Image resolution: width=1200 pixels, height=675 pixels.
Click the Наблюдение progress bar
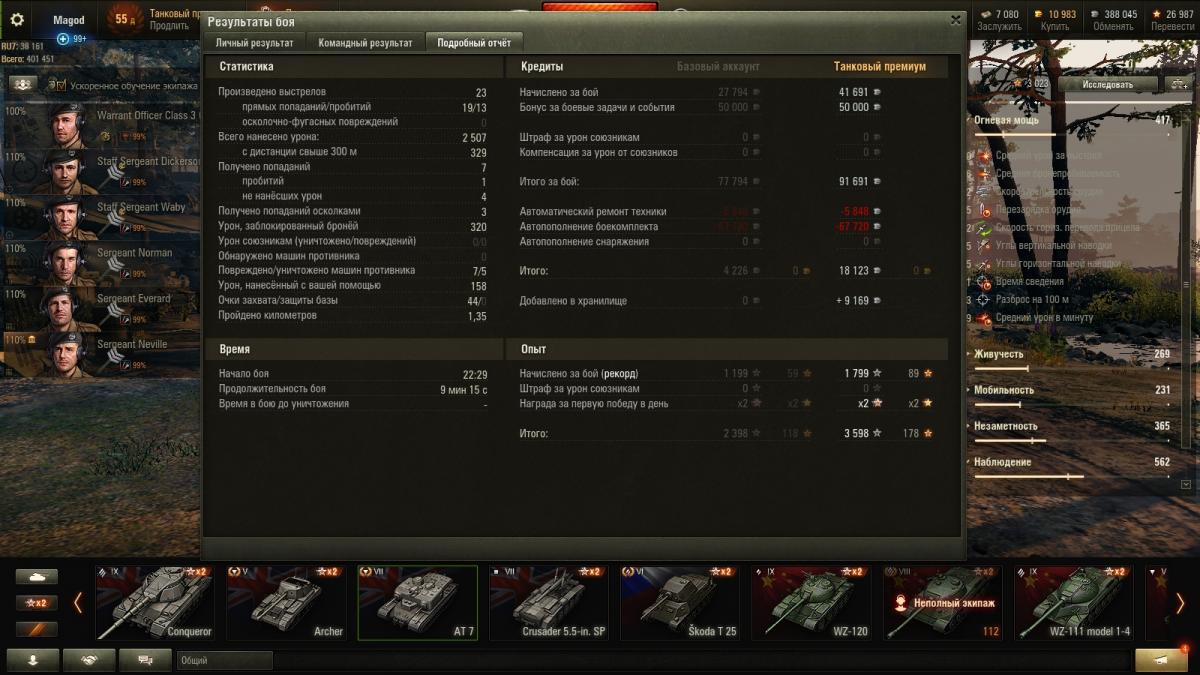(1070, 476)
